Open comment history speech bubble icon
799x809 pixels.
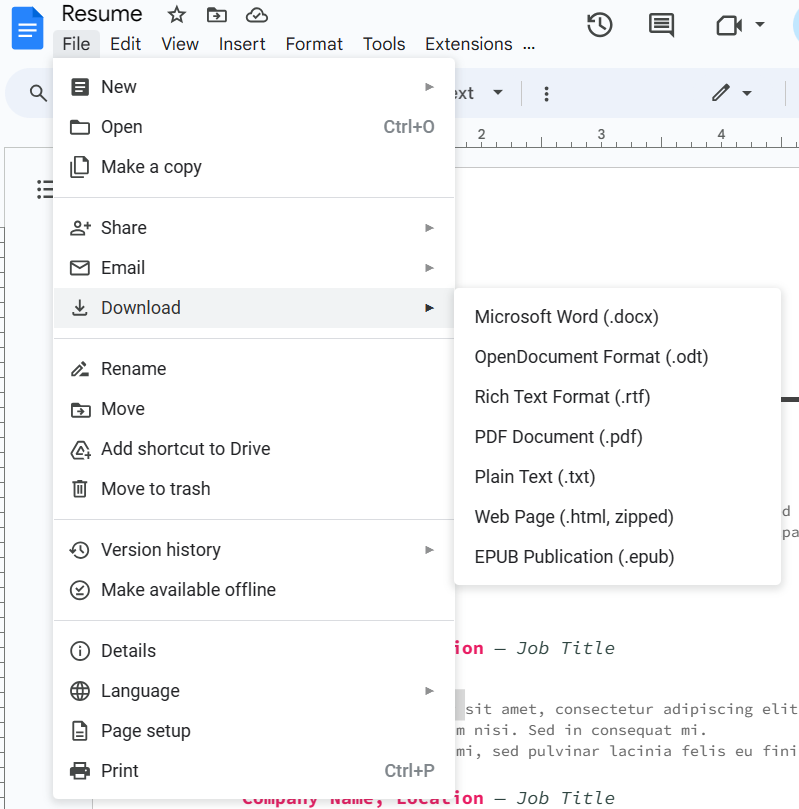click(661, 25)
